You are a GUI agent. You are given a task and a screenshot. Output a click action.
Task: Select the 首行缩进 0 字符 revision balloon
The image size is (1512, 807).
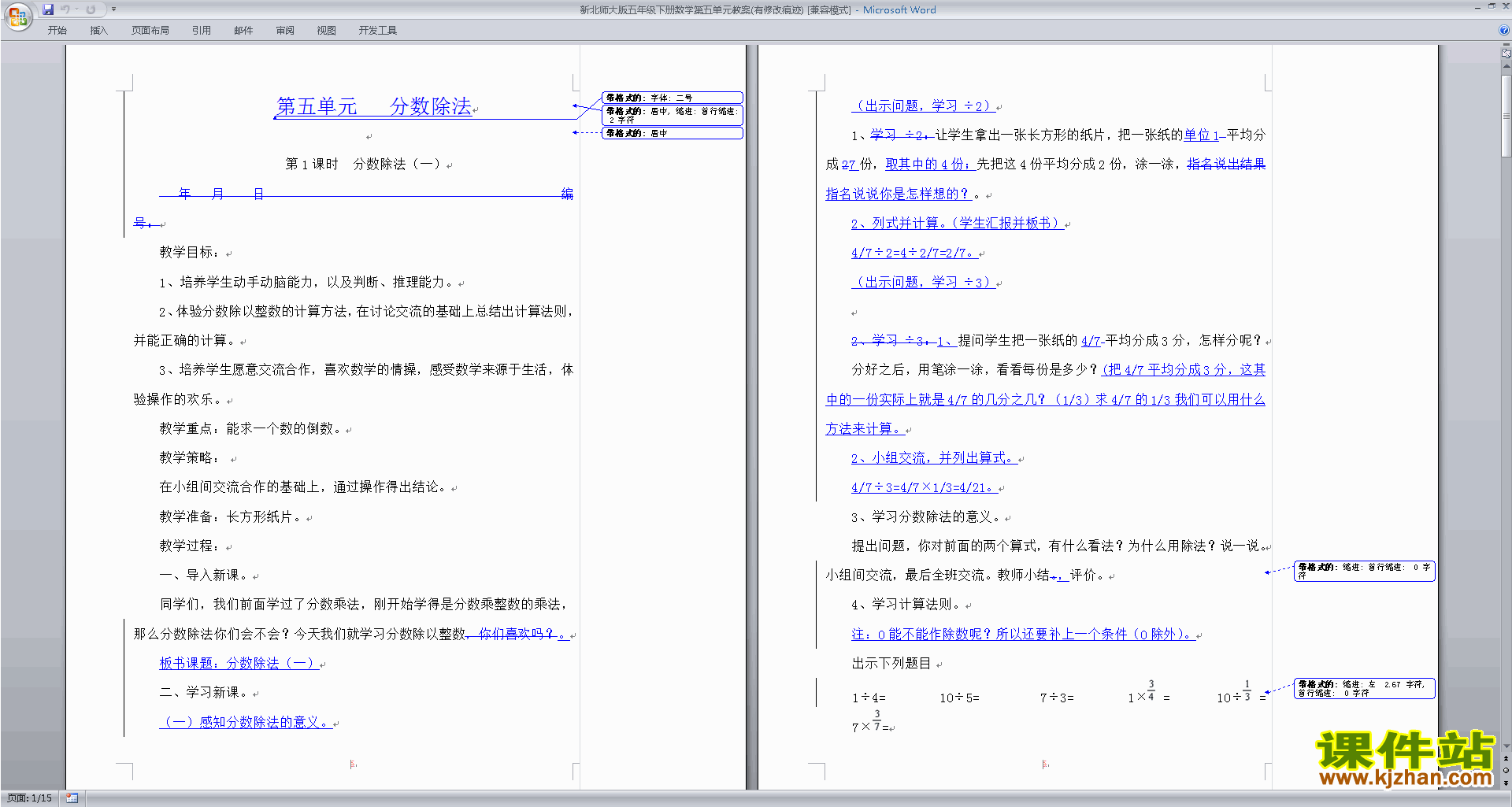click(1364, 571)
